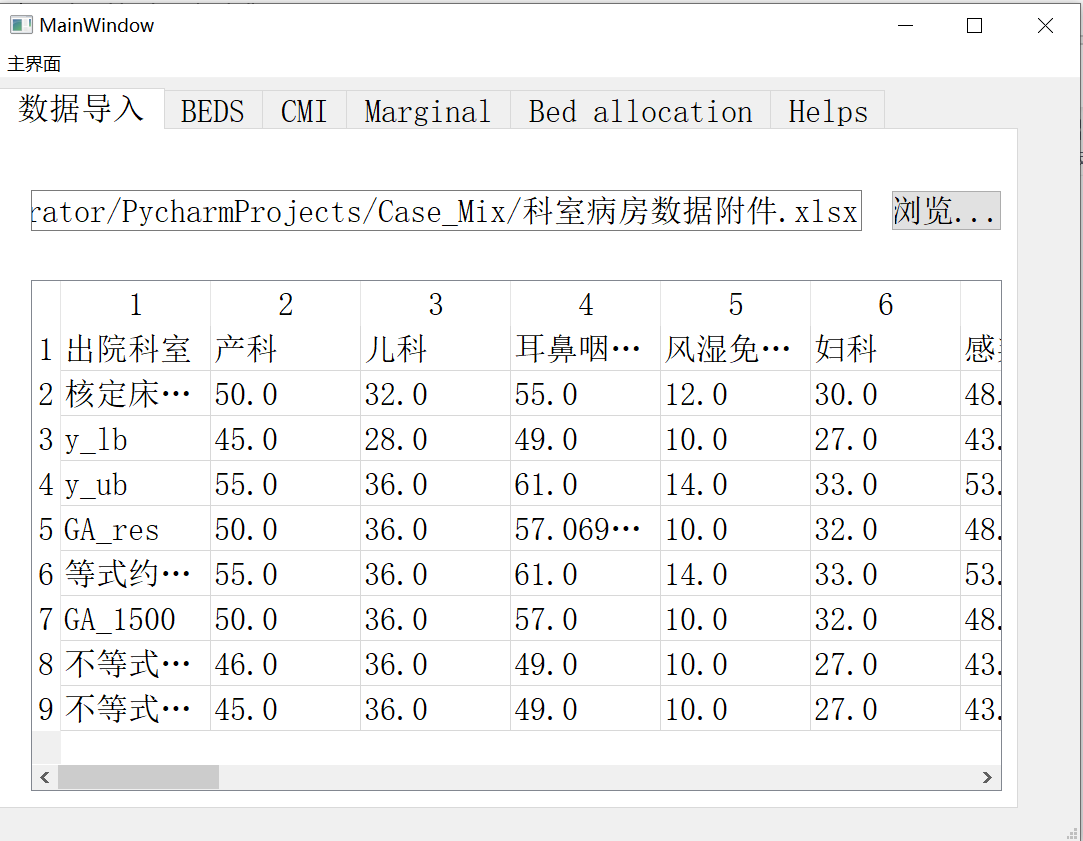Screen dimensions: 1083x841
Task: Select the Marginal tab
Action: click(x=427, y=111)
